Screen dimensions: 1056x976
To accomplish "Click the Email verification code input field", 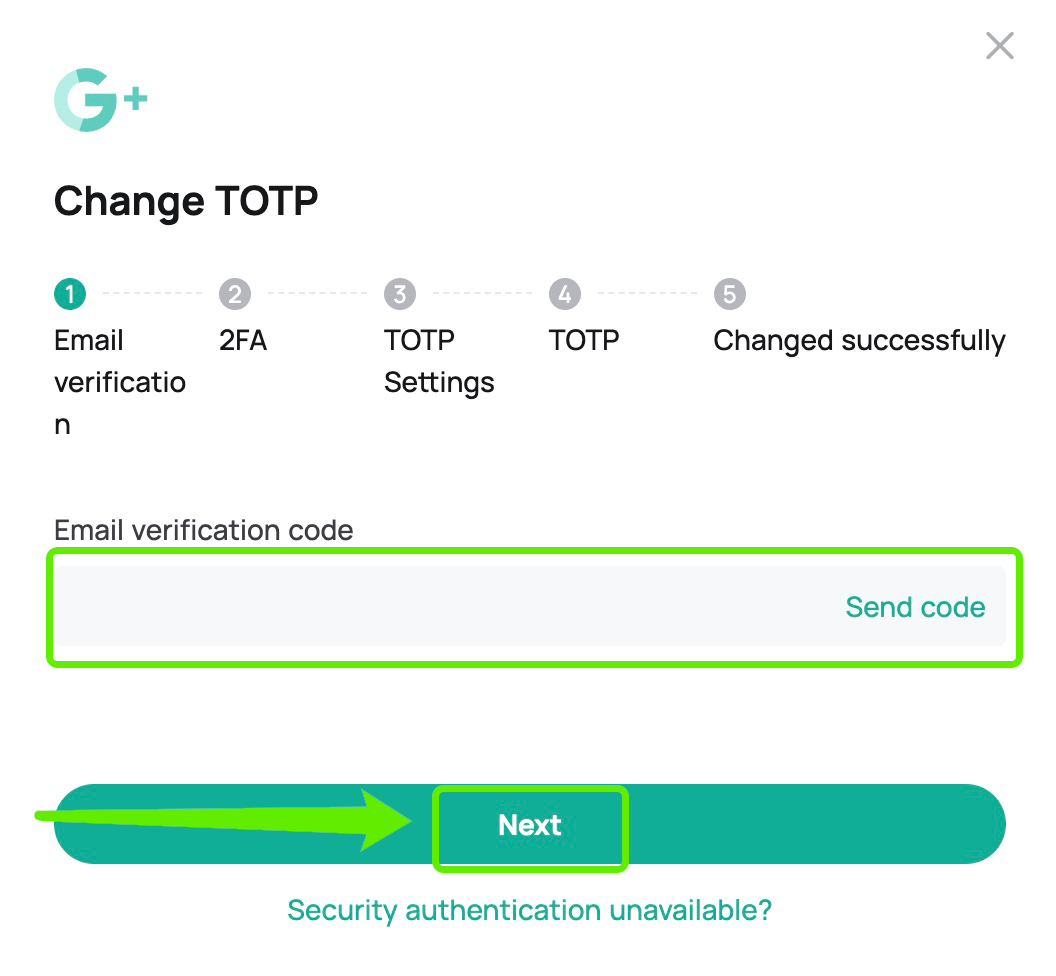I will click(530, 606).
